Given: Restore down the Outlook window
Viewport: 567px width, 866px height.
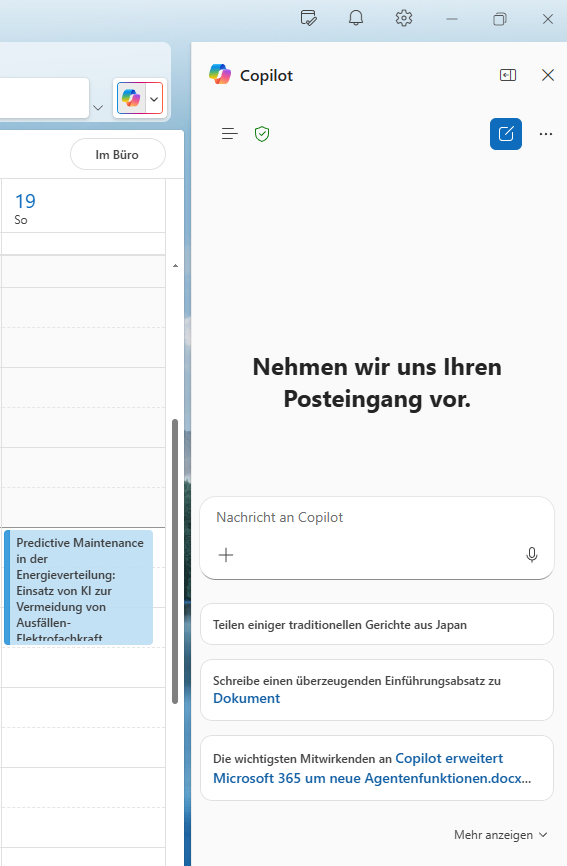Looking at the screenshot, I should coord(500,19).
